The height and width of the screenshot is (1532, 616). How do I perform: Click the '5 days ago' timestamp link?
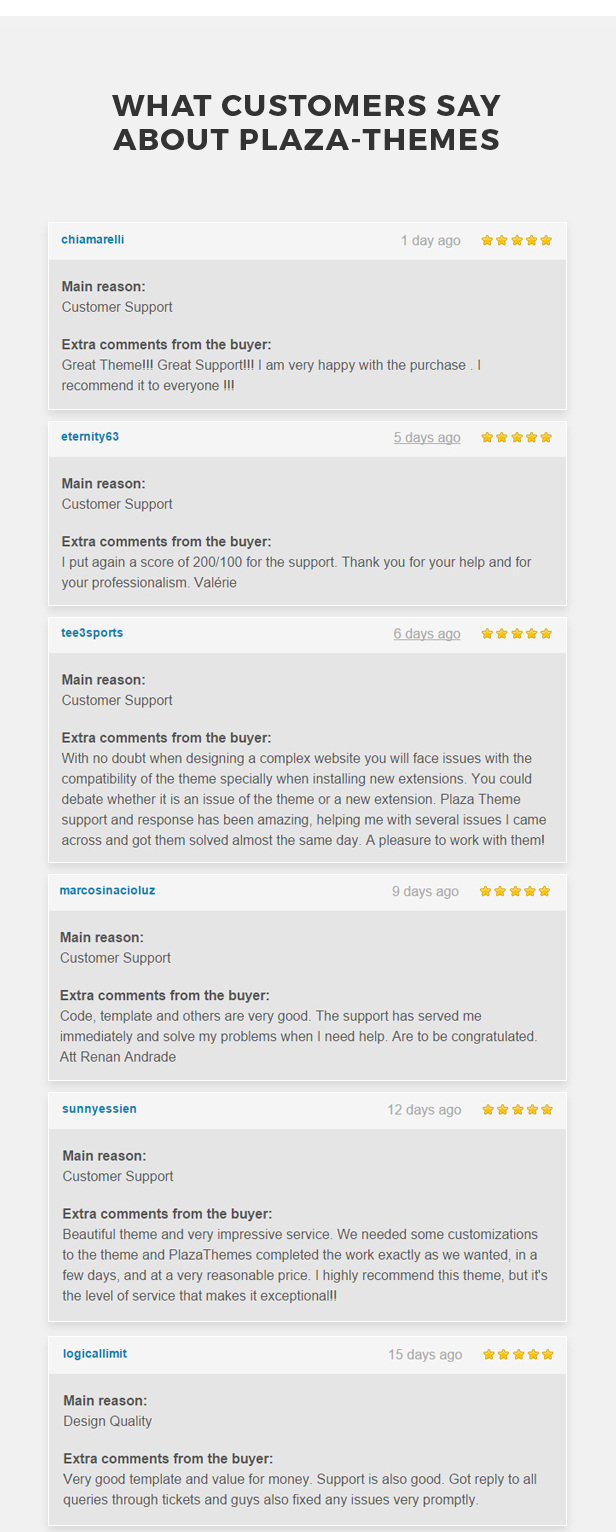[427, 437]
